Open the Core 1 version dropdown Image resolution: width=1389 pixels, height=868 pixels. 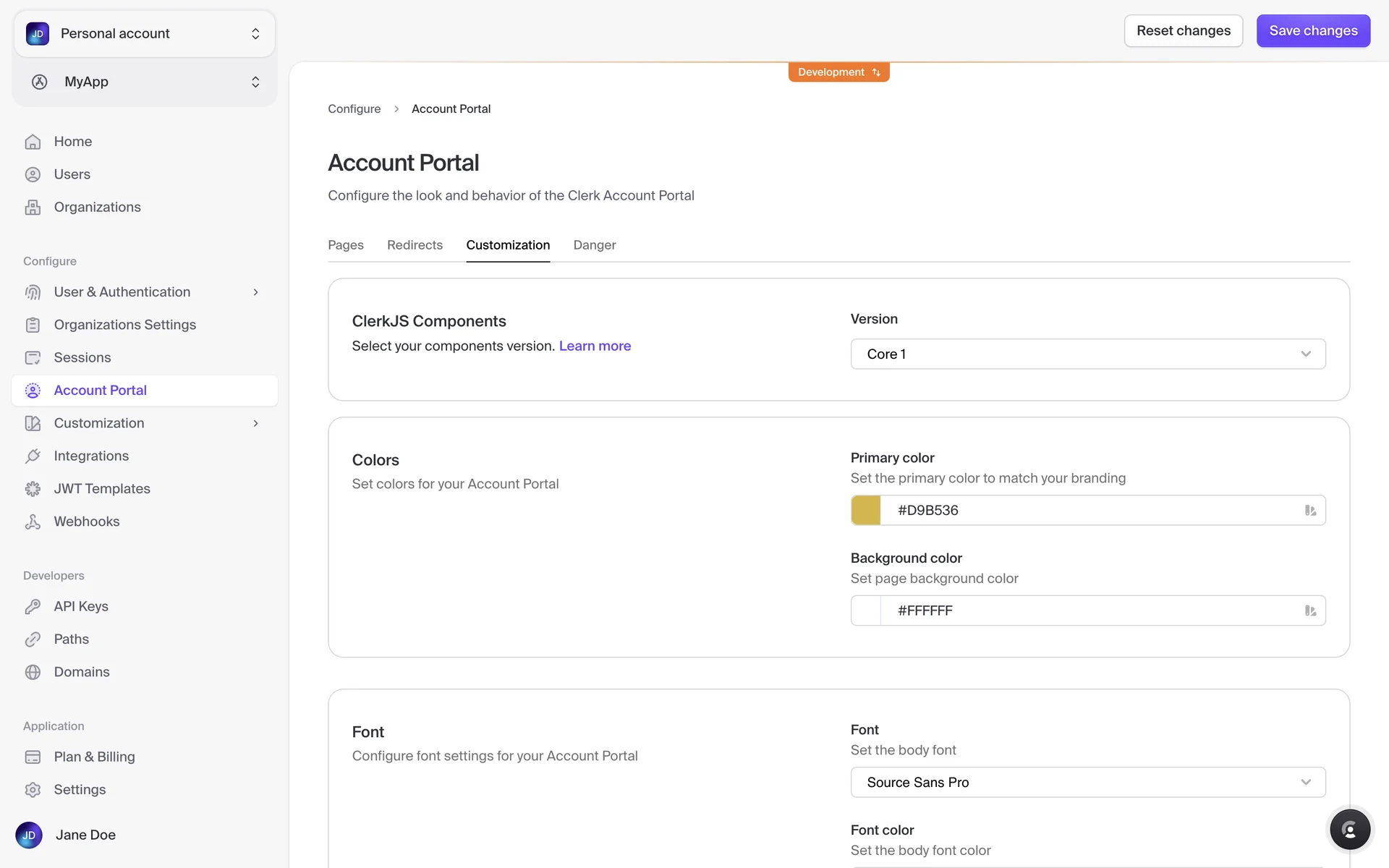(x=1087, y=354)
